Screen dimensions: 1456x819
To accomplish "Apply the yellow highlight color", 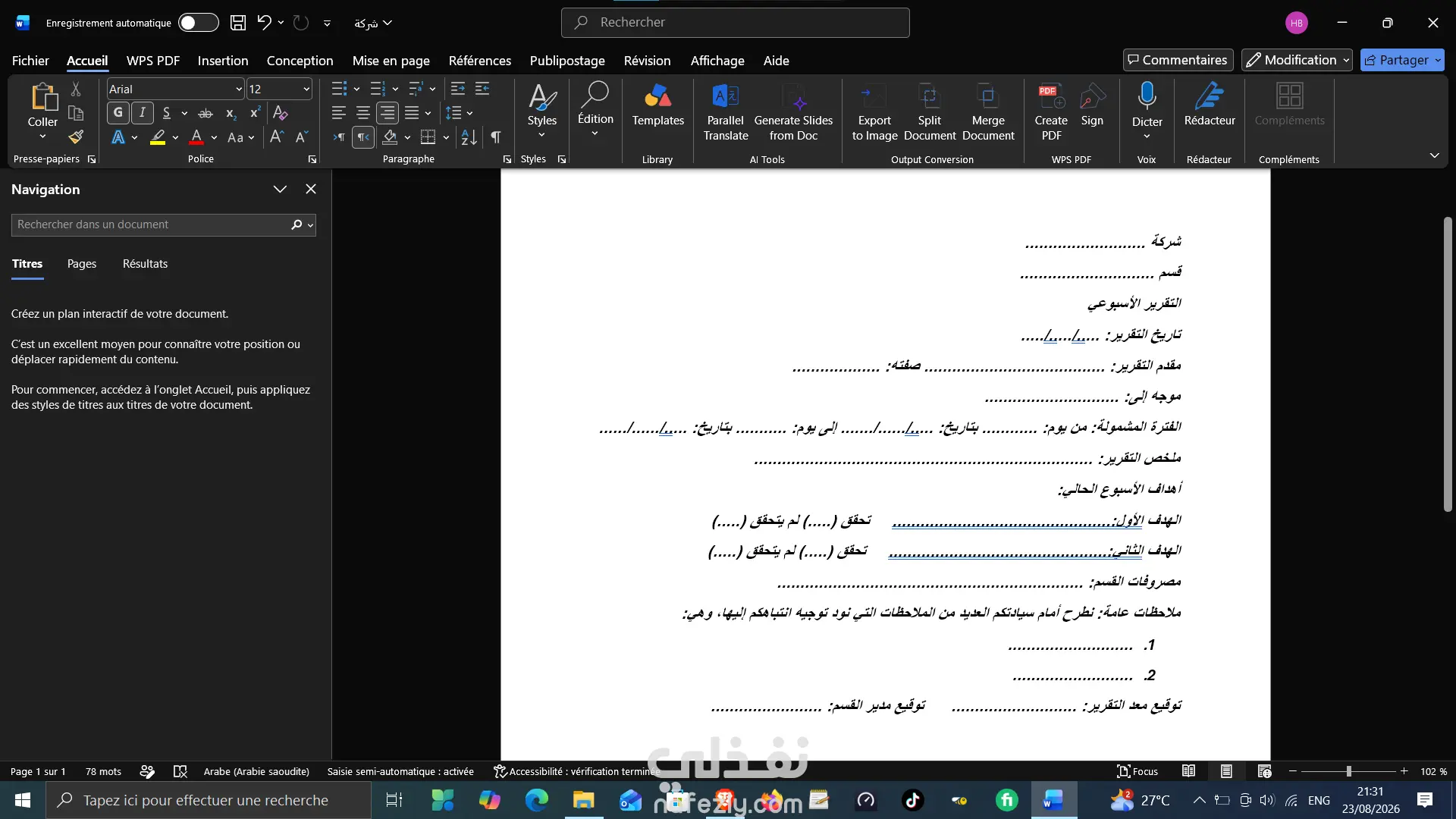I will pos(158,137).
